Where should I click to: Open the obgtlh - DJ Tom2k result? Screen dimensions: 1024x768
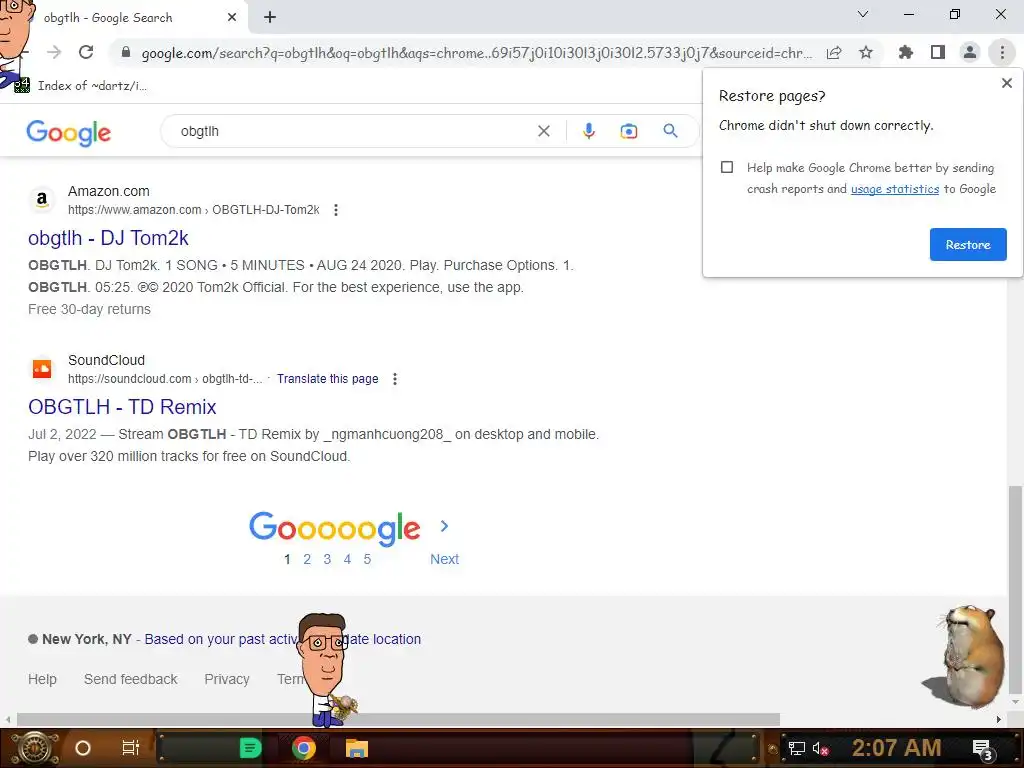108,238
